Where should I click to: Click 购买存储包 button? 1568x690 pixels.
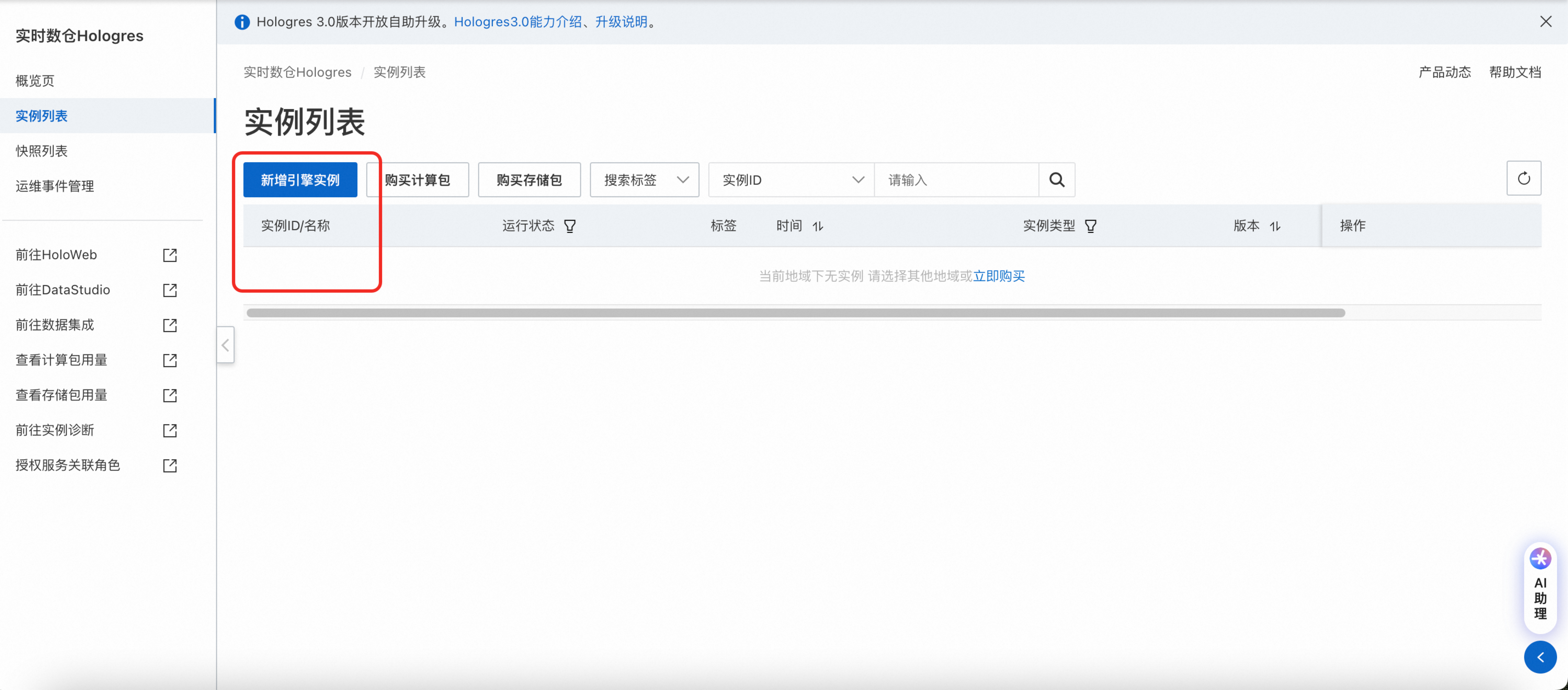[x=529, y=179]
